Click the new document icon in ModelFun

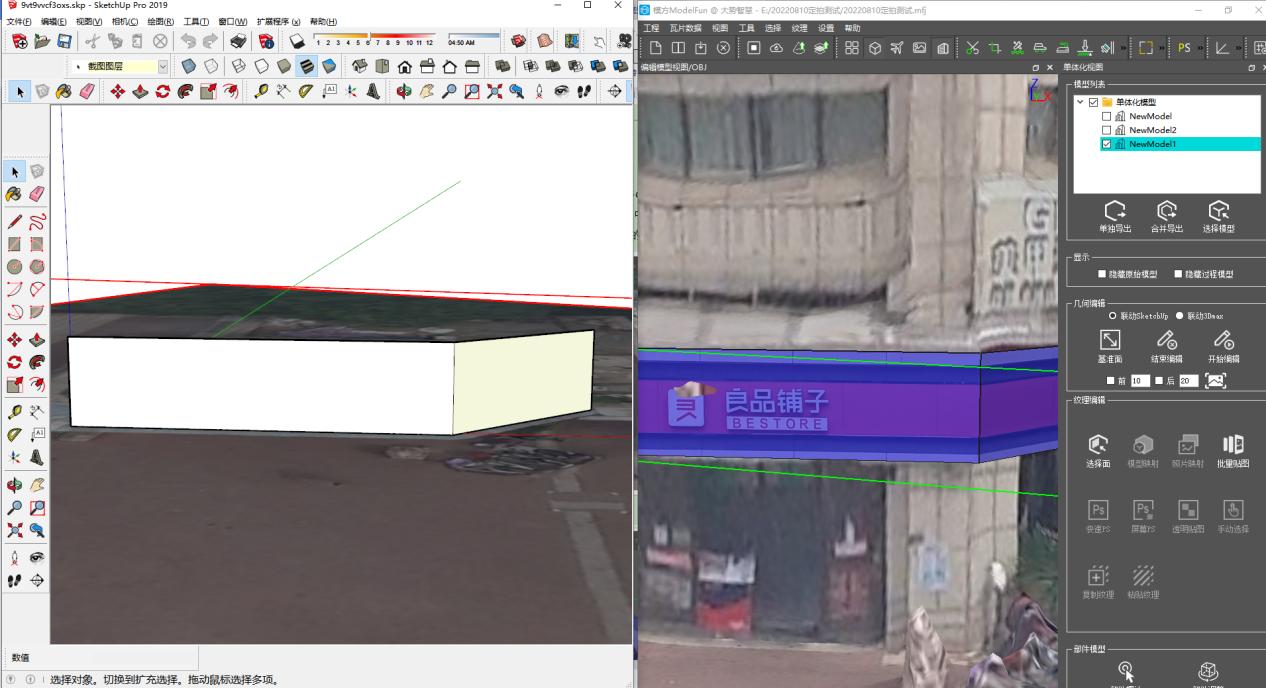click(656, 47)
